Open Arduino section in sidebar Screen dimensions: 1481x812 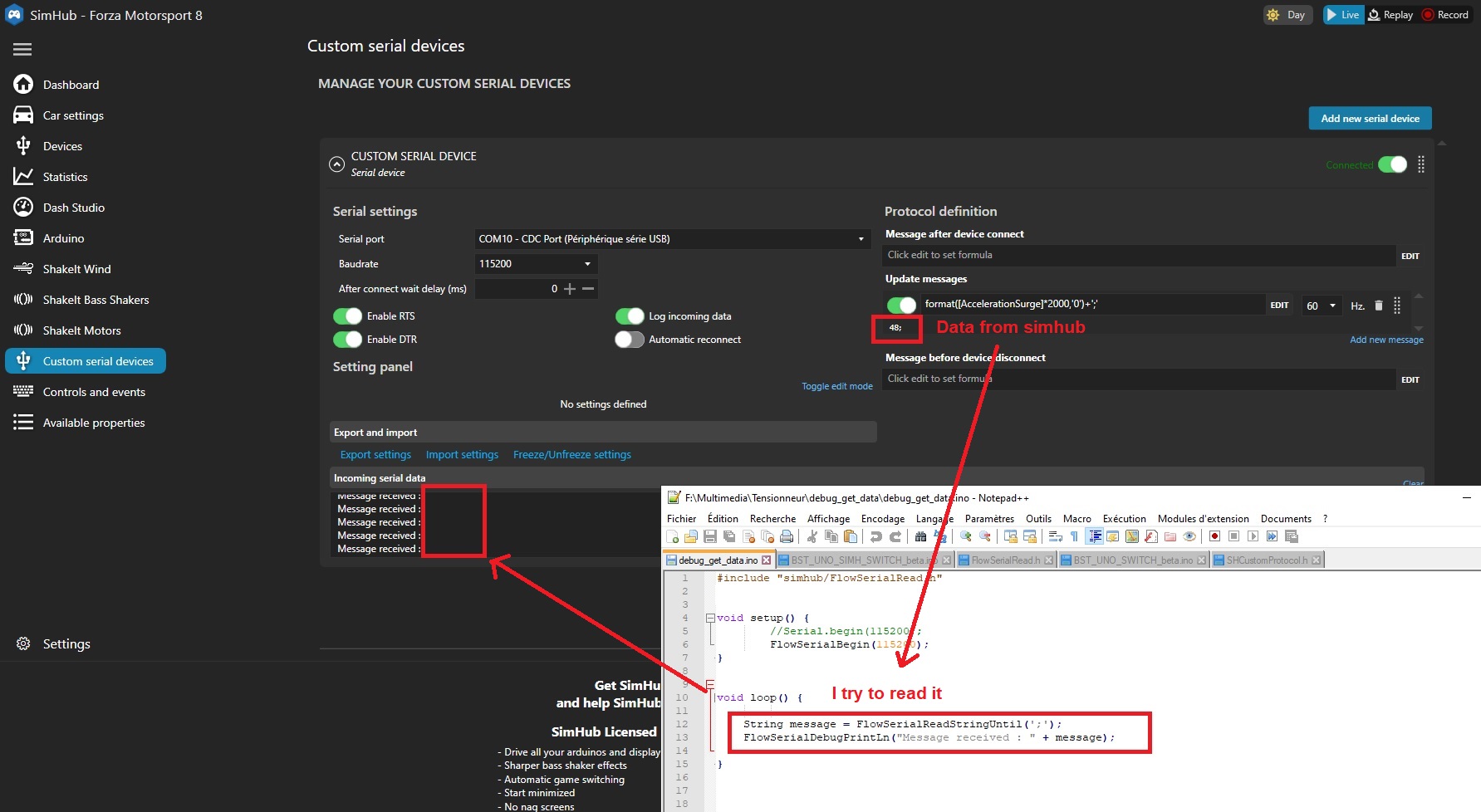point(64,238)
